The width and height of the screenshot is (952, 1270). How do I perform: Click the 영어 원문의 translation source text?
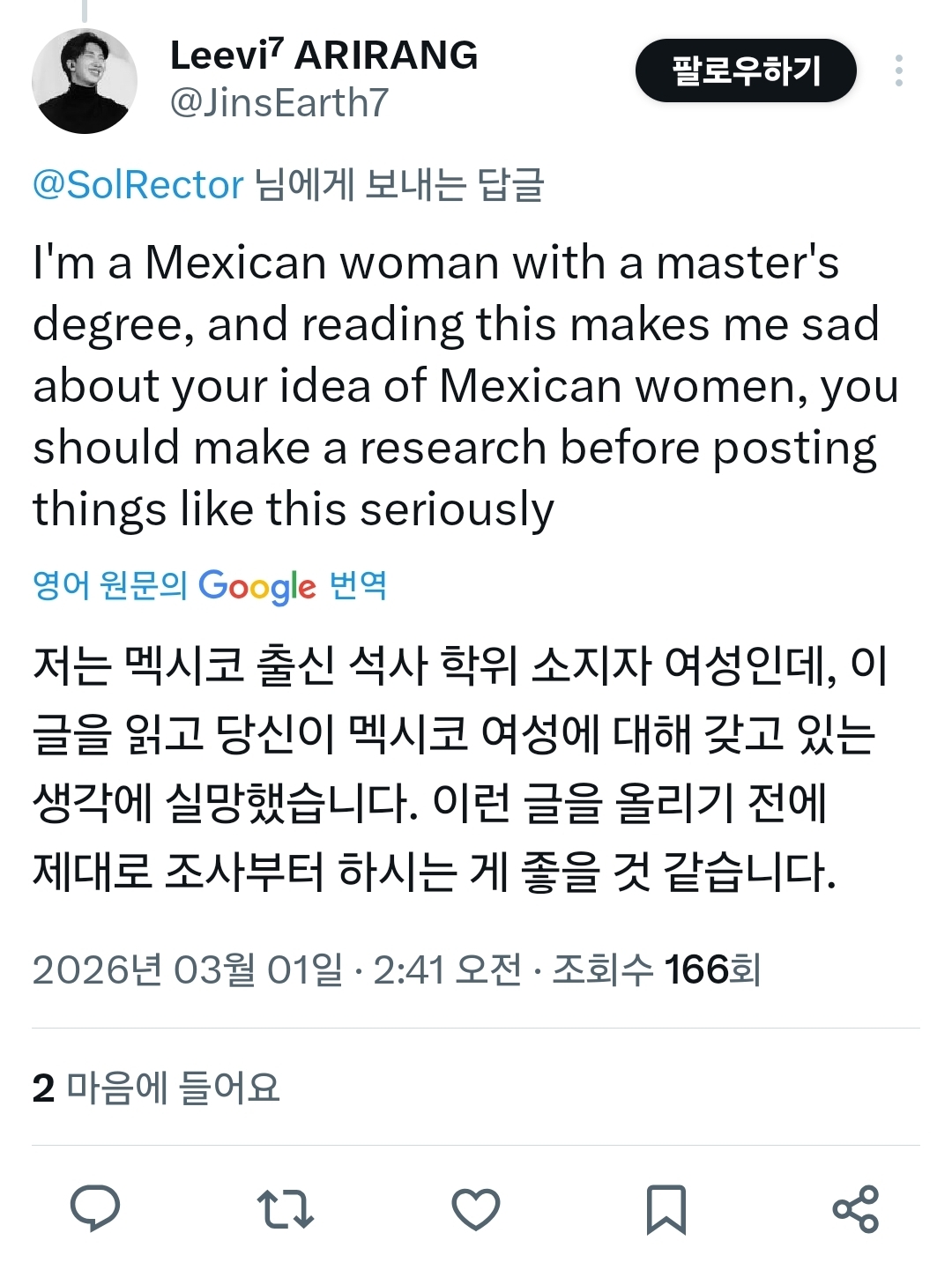tap(109, 584)
